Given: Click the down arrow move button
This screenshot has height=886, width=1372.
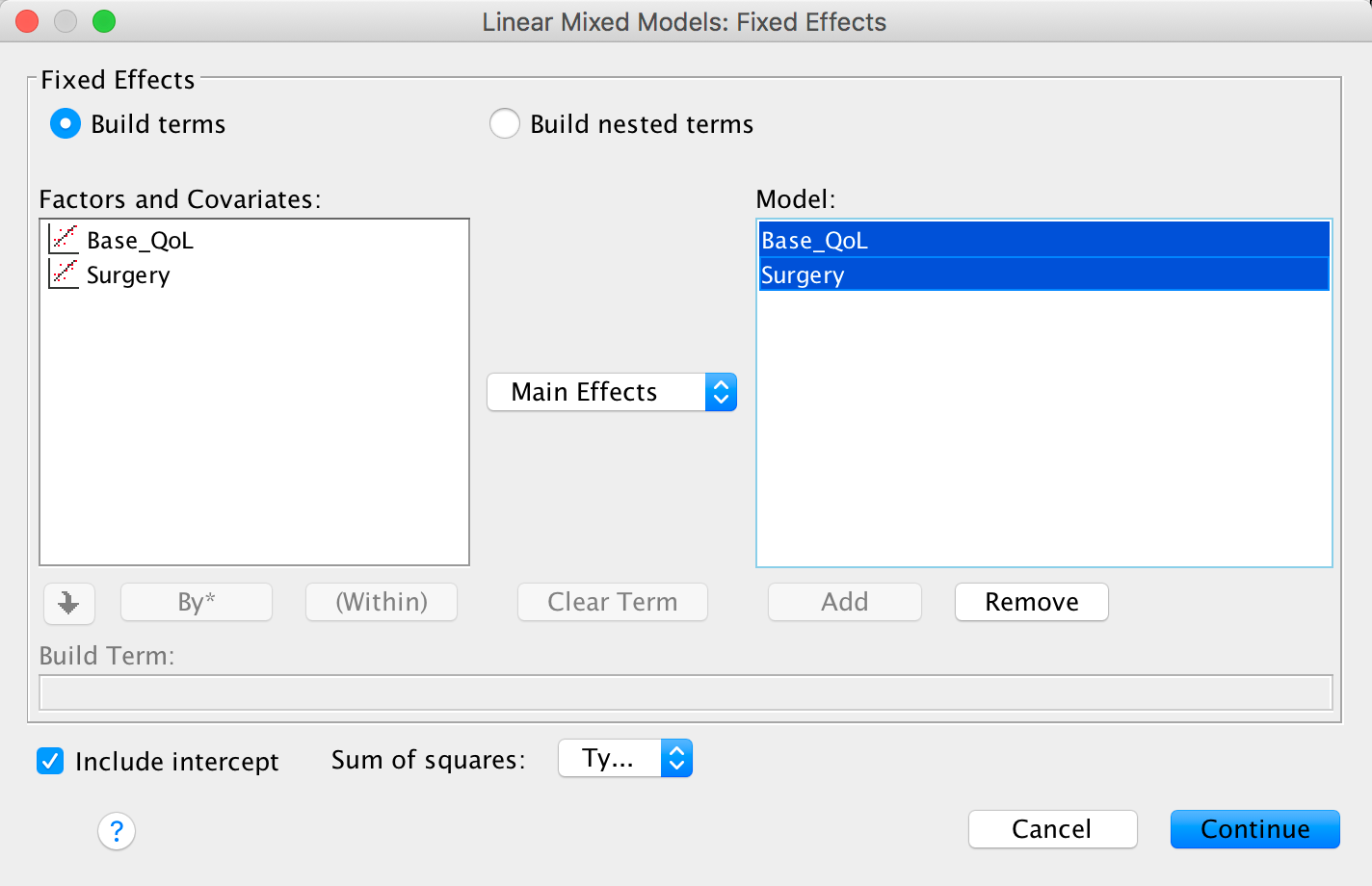Looking at the screenshot, I should tap(68, 603).
